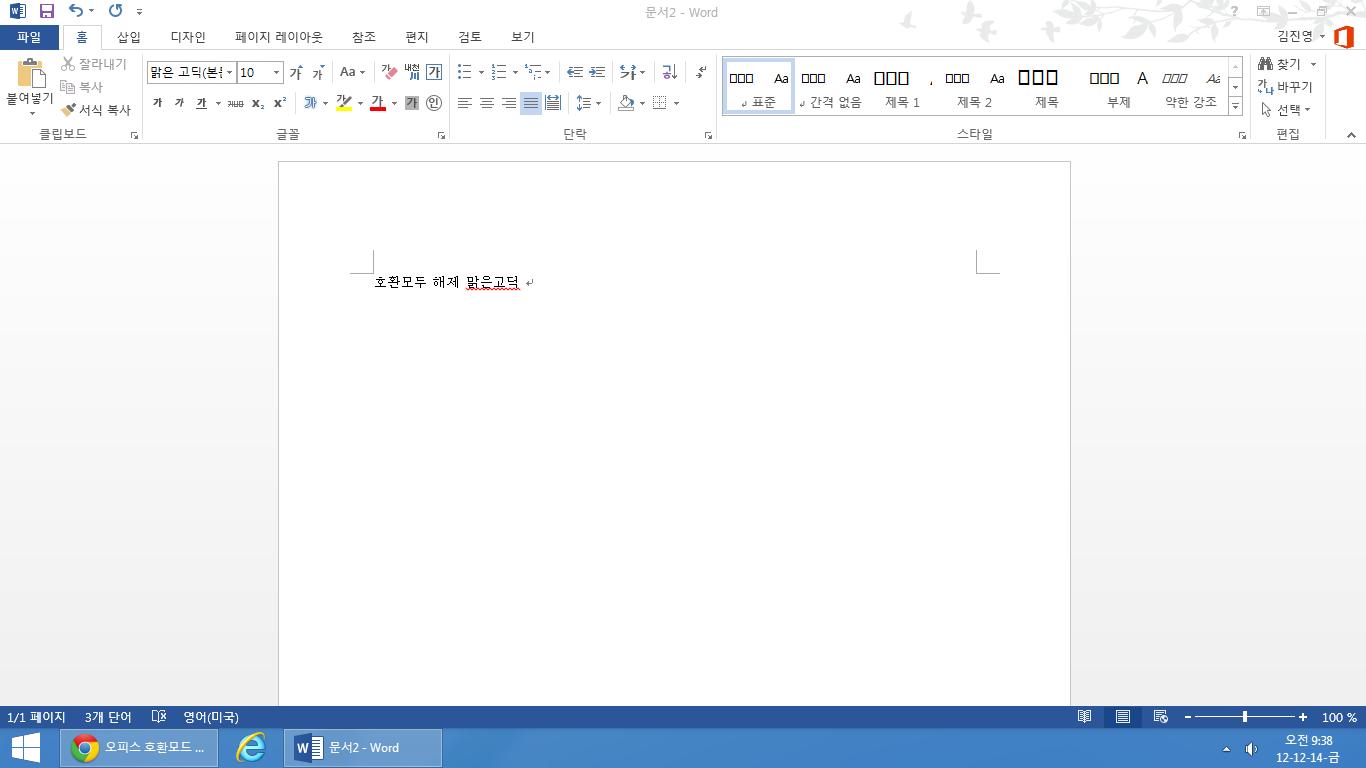Undo the last action
1366x768 pixels.
(76, 12)
